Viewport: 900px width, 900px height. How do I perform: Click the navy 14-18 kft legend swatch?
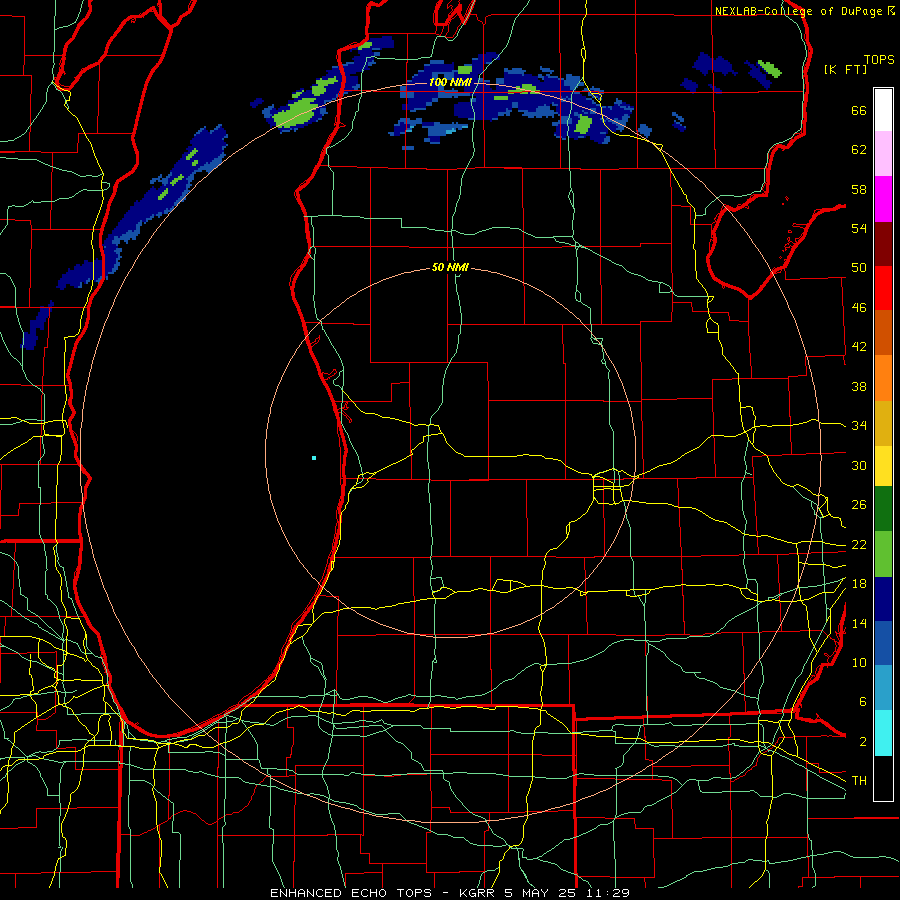[x=883, y=599]
